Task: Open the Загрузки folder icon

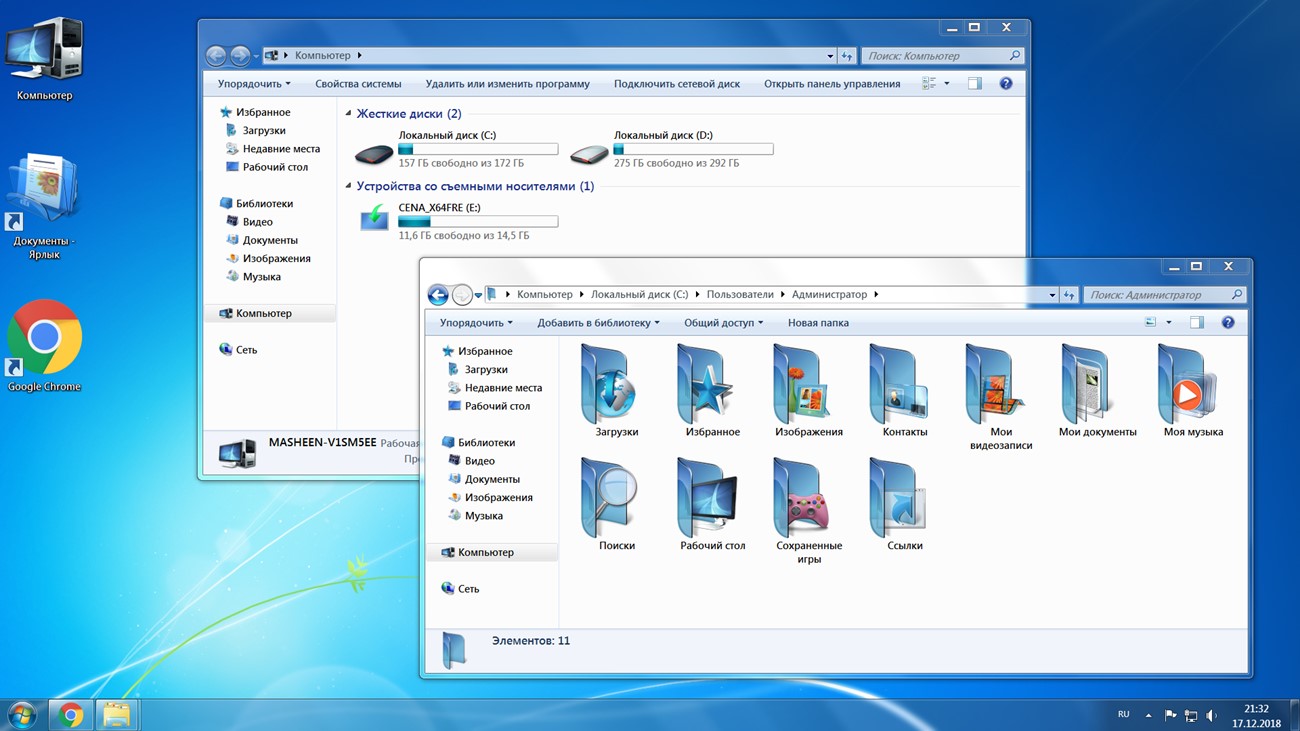Action: point(609,386)
